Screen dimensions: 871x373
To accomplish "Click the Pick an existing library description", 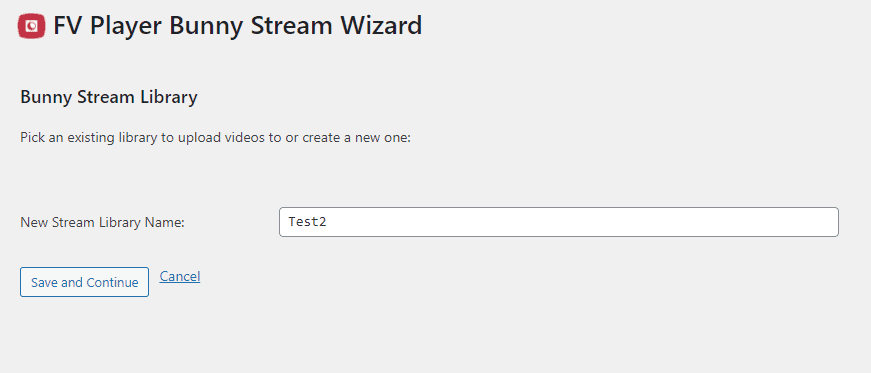I will [x=215, y=137].
